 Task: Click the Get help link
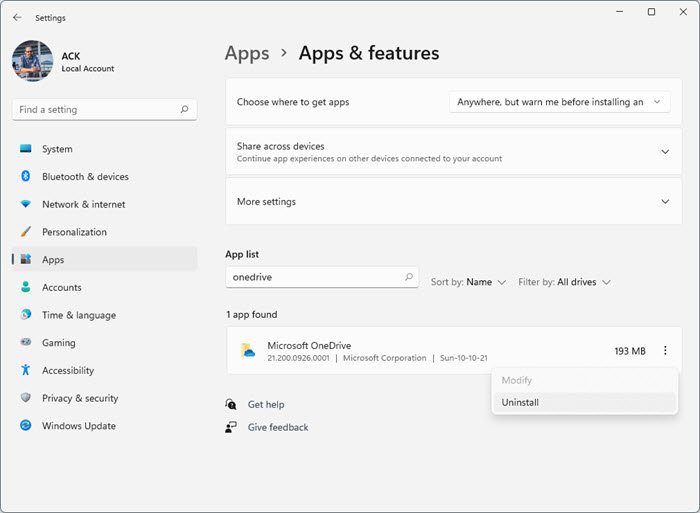click(x=266, y=405)
